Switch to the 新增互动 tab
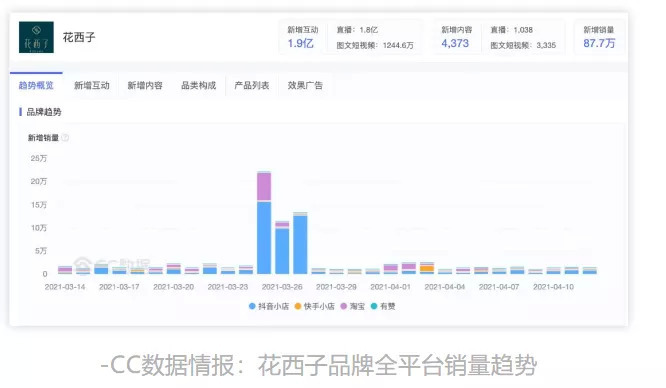The image size is (666, 388). tap(92, 85)
